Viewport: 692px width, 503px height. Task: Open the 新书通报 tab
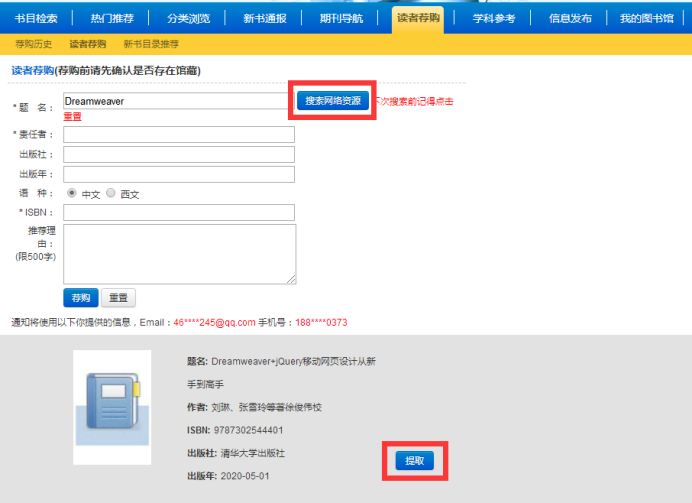click(265, 18)
